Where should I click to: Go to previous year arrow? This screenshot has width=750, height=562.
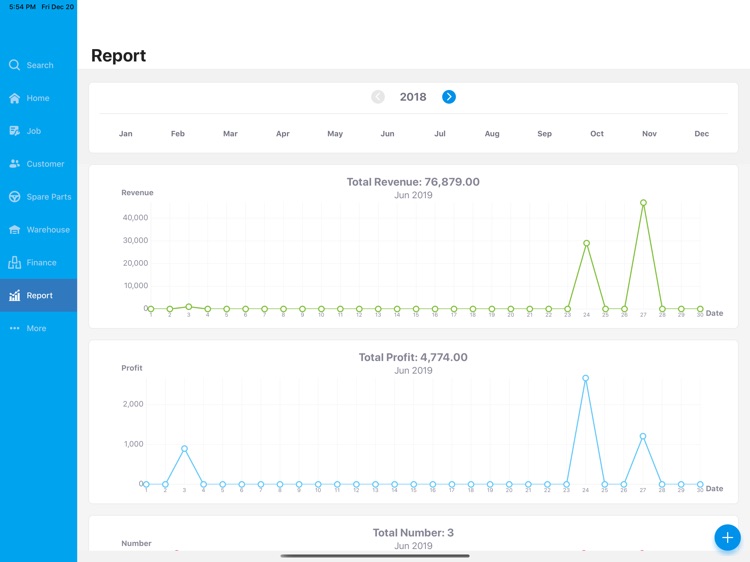click(x=378, y=97)
